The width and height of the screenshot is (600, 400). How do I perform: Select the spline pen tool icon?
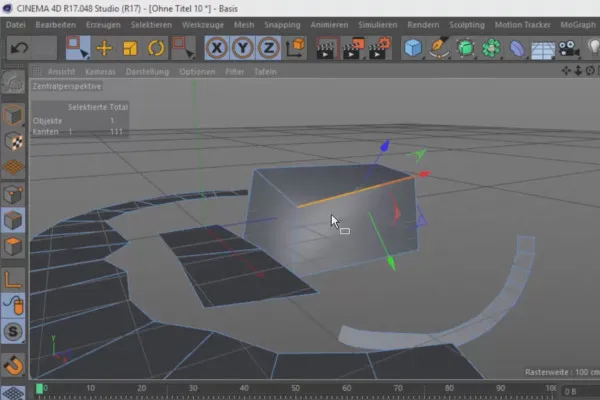[x=439, y=48]
